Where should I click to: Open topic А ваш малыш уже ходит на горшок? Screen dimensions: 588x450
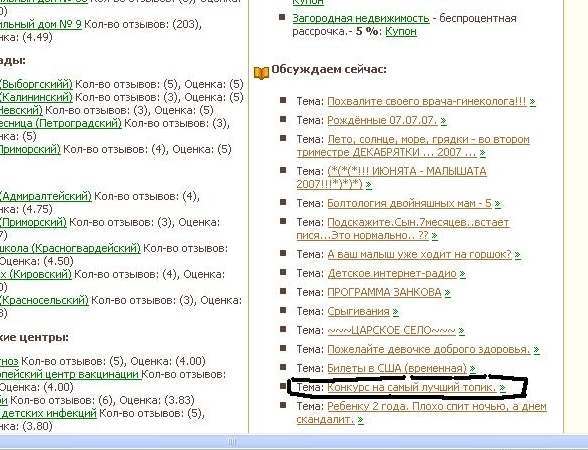pos(419,254)
